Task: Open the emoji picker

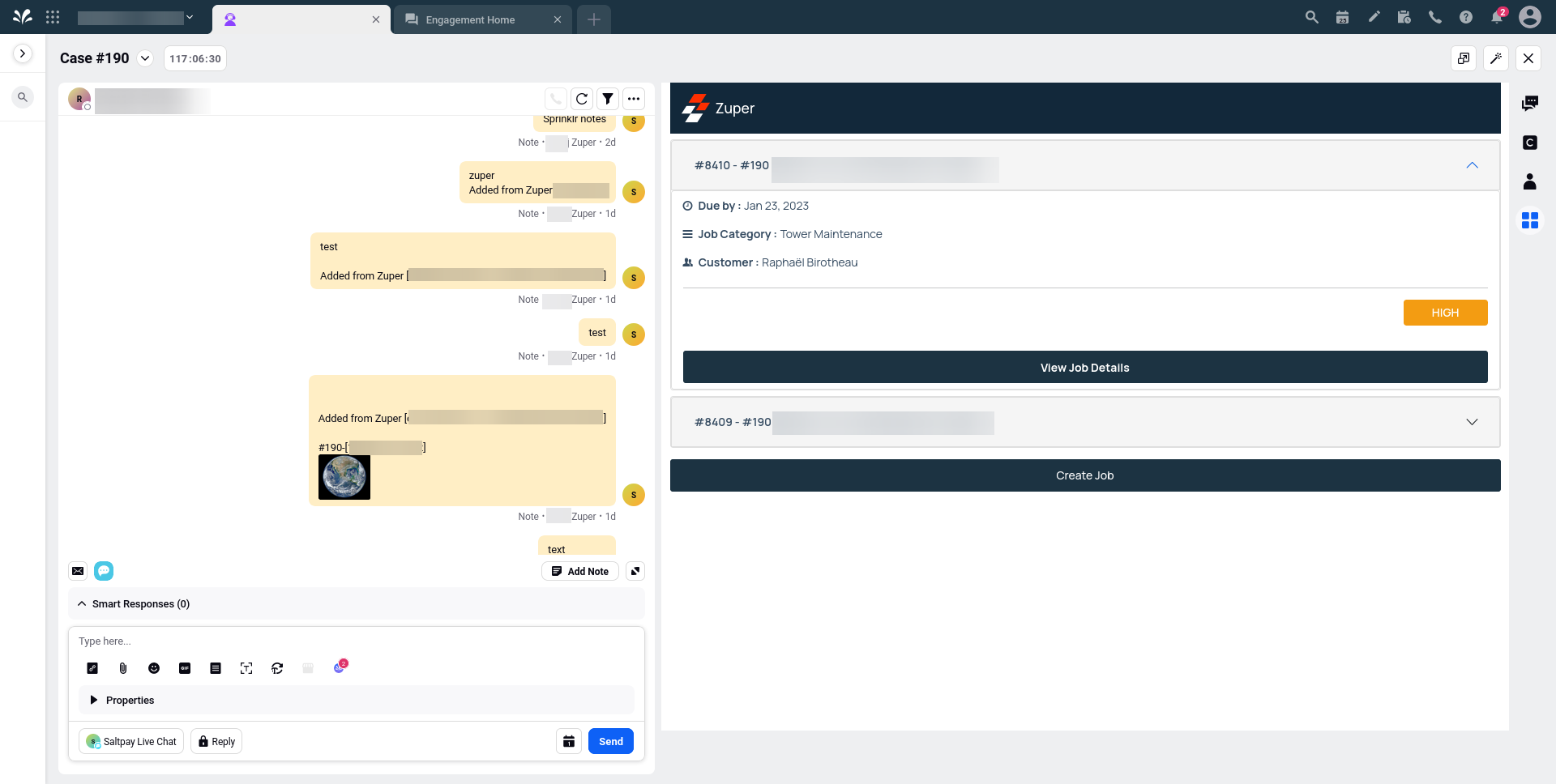Action: 154,668
